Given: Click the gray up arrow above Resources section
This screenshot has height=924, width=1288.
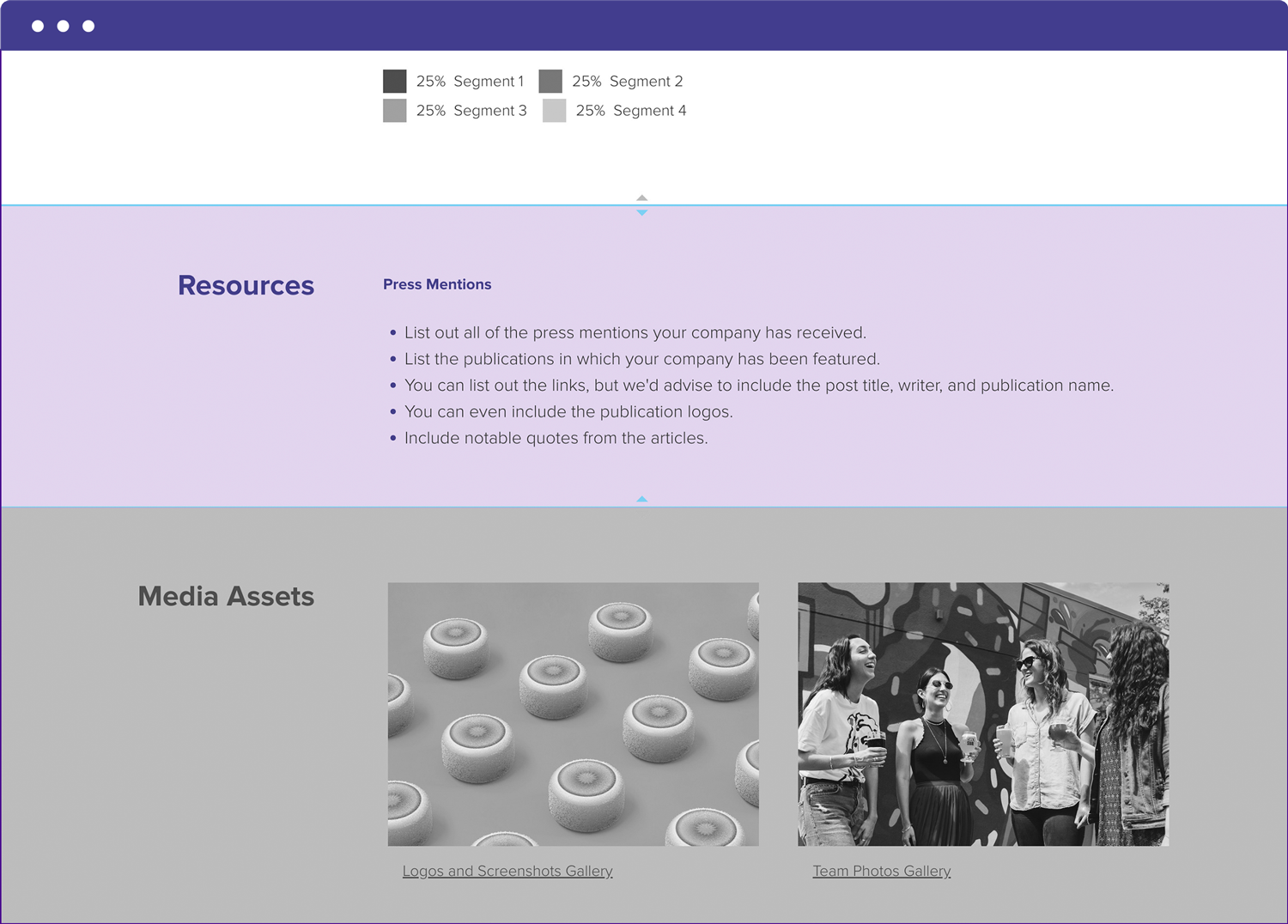Looking at the screenshot, I should coord(641,198).
